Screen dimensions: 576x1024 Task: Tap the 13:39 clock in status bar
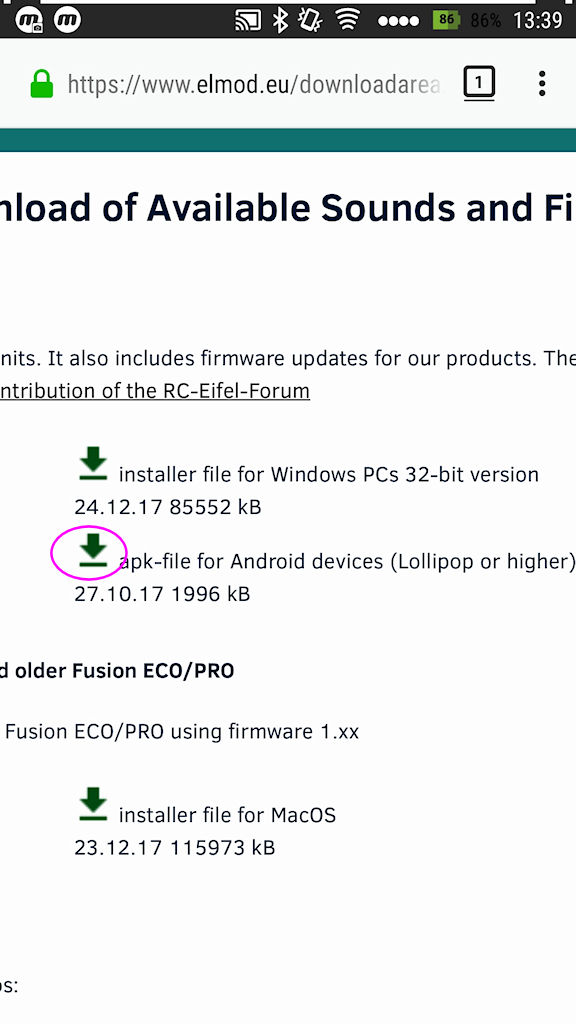pos(537,20)
